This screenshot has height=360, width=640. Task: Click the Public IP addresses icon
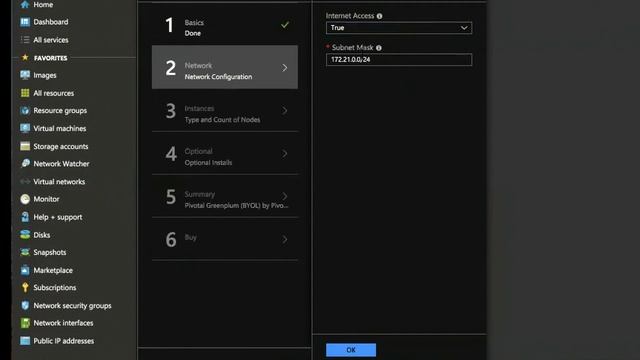[x=25, y=341]
